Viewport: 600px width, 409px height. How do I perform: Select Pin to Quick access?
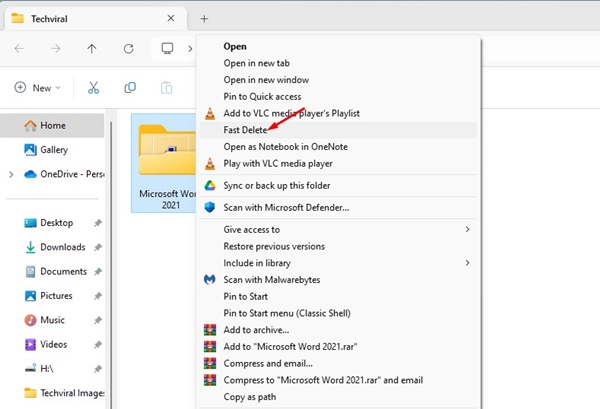coord(338,96)
